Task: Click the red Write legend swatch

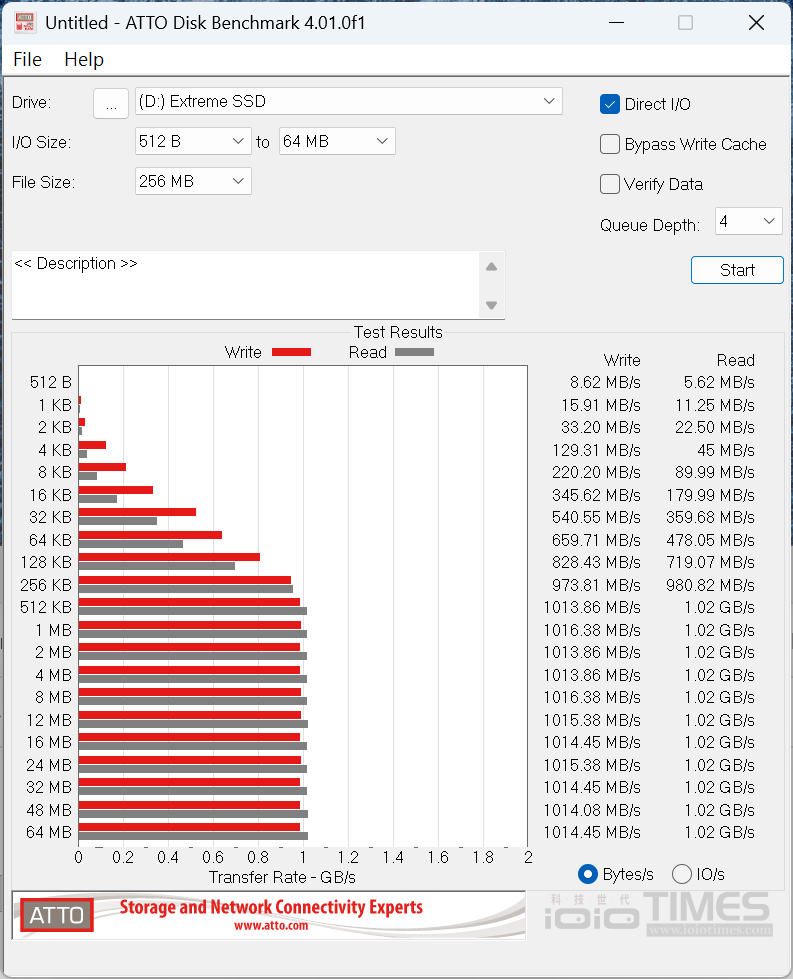Action: pyautogui.click(x=292, y=352)
